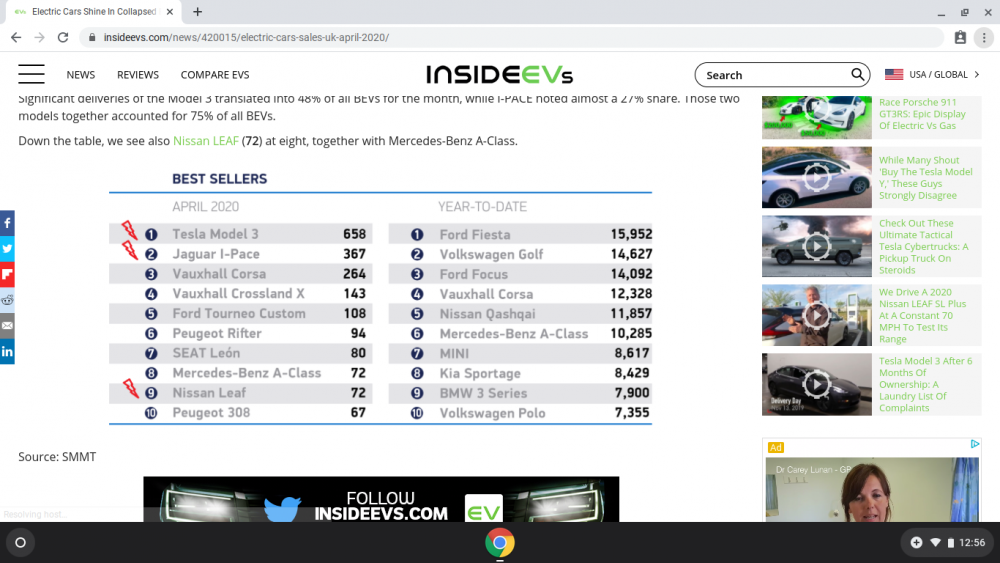This screenshot has width=1000, height=563.
Task: Click the Follow InsideEVs.com Twitter banner
Action: tap(381, 499)
